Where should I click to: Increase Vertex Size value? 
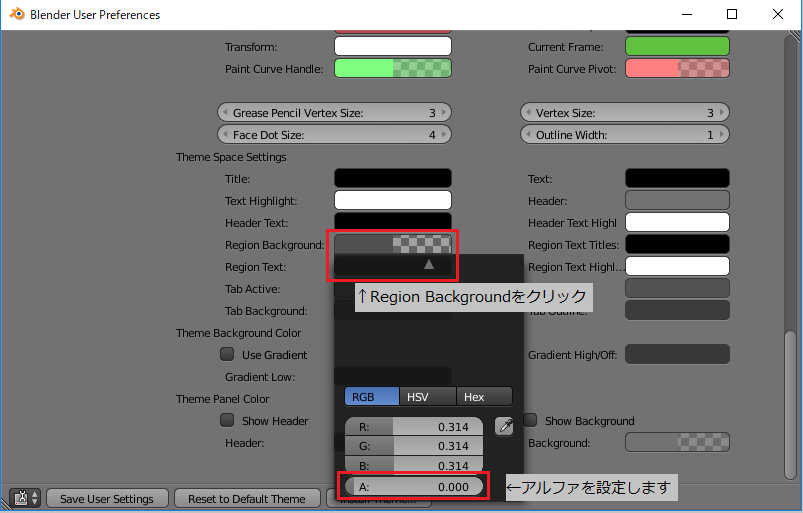click(722, 113)
